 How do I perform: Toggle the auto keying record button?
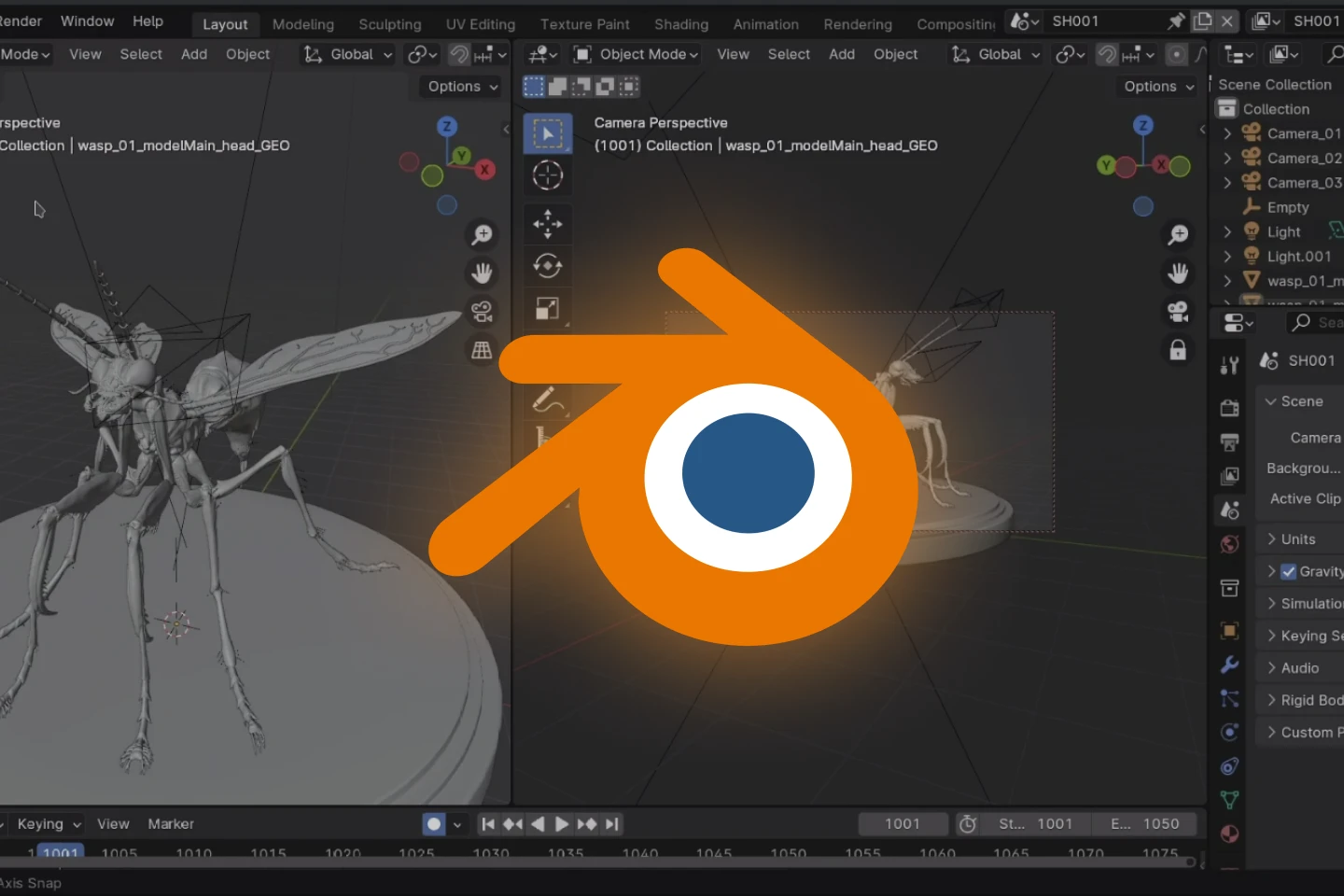tap(434, 824)
